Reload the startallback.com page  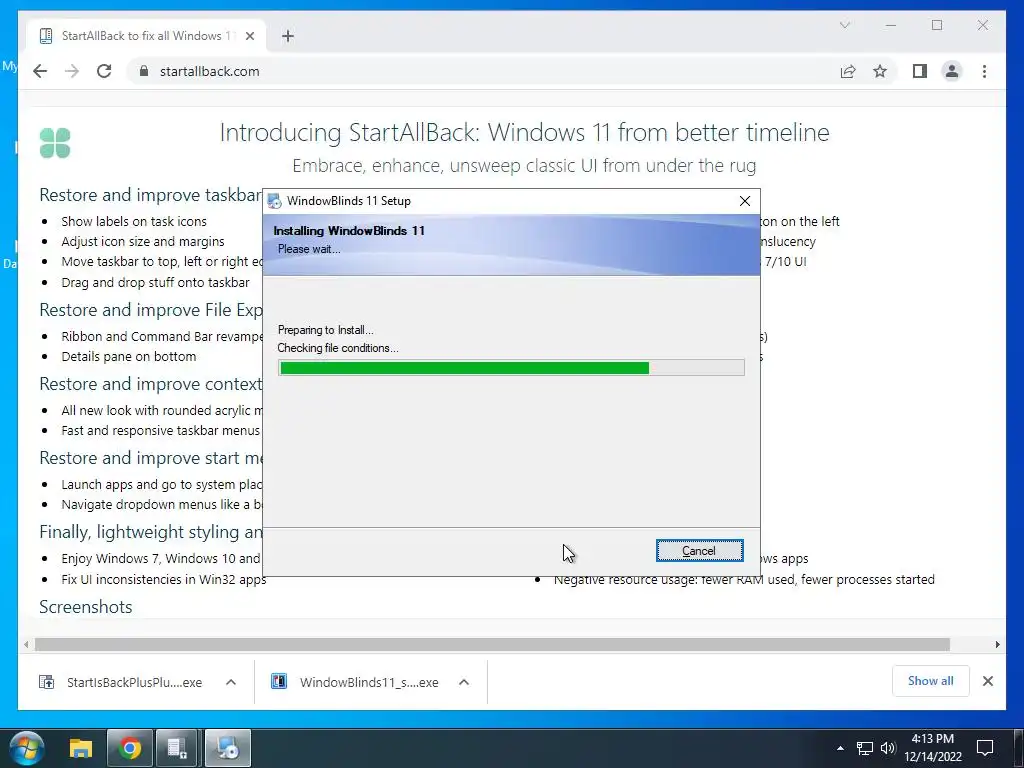pyautogui.click(x=104, y=71)
